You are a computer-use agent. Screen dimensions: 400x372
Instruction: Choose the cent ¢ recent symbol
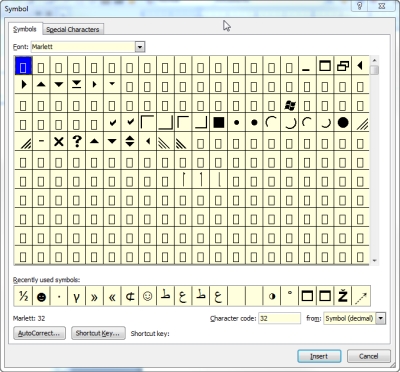tap(130, 296)
